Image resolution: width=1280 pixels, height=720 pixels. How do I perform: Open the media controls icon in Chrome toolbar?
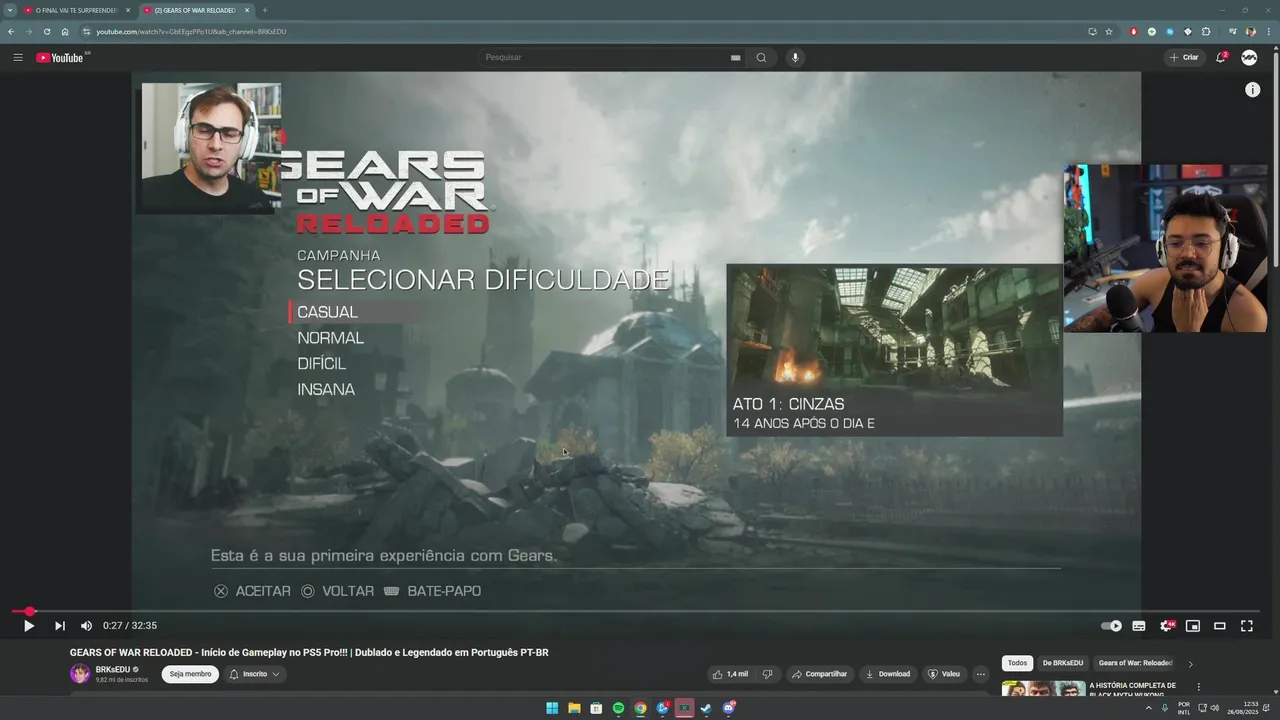[x=1232, y=31]
